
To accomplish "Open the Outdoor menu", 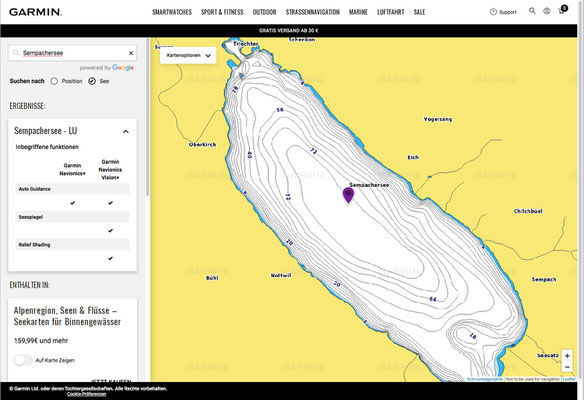I will pyautogui.click(x=264, y=12).
